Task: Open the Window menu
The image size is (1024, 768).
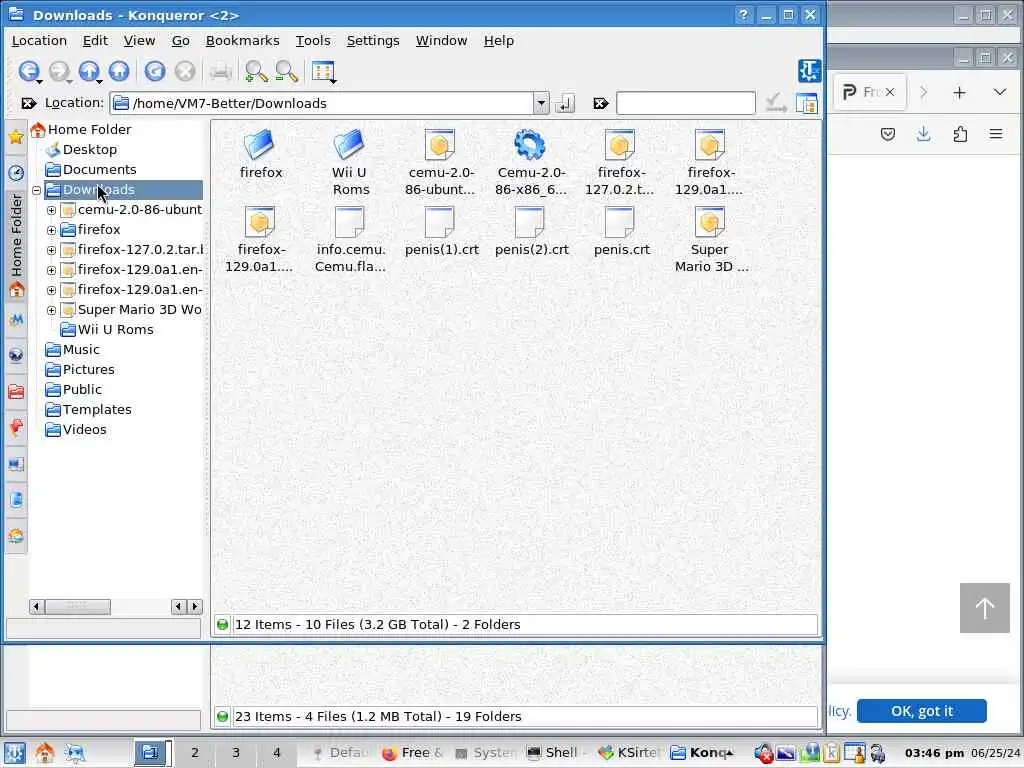Action: pyautogui.click(x=441, y=40)
